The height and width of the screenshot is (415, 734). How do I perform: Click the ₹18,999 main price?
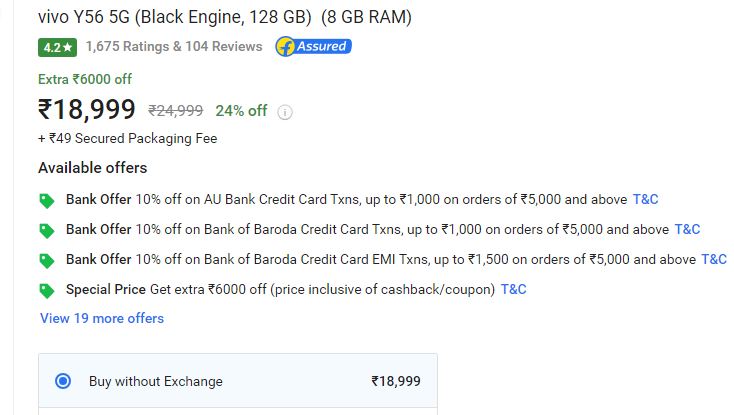(87, 109)
